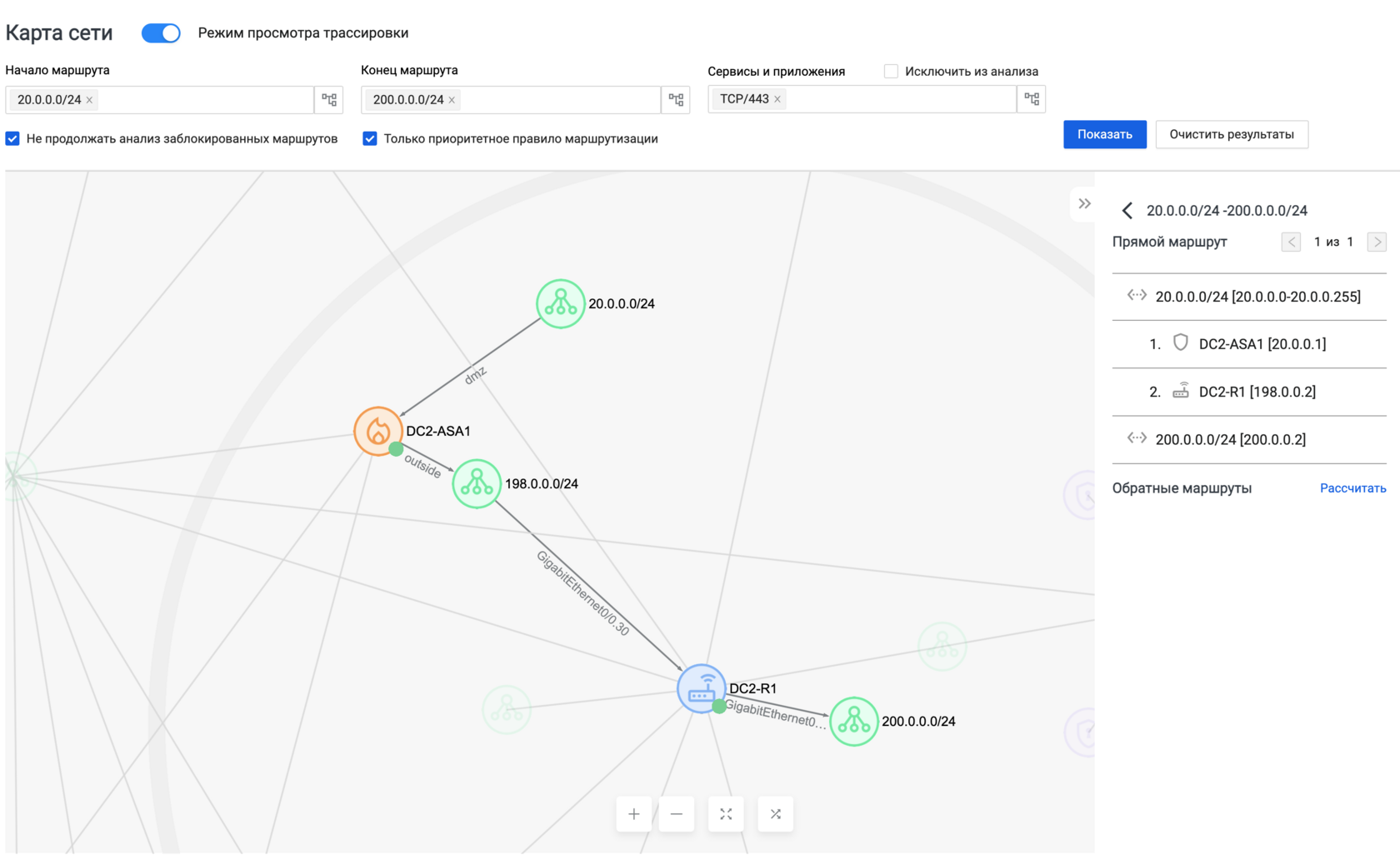Click the shield icon beside DC2-ASA1 in the list

point(1180,342)
